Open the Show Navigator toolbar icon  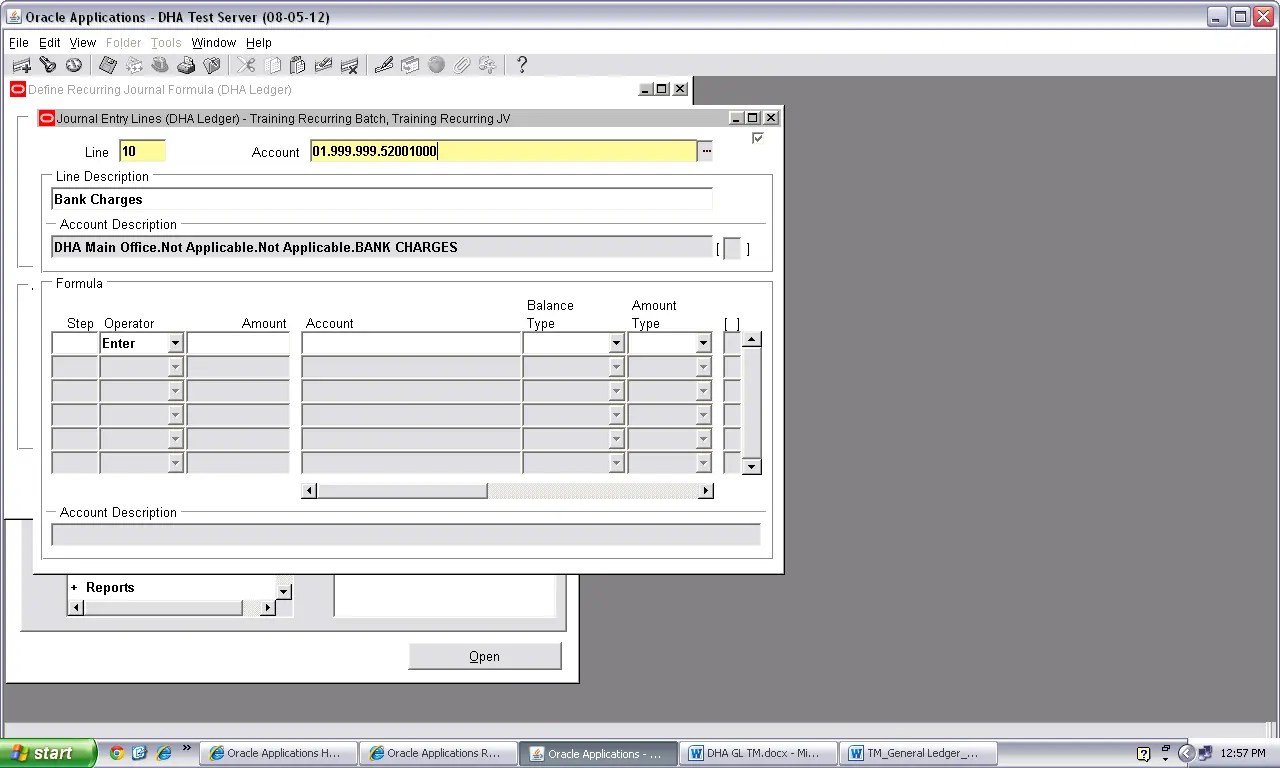click(x=74, y=64)
